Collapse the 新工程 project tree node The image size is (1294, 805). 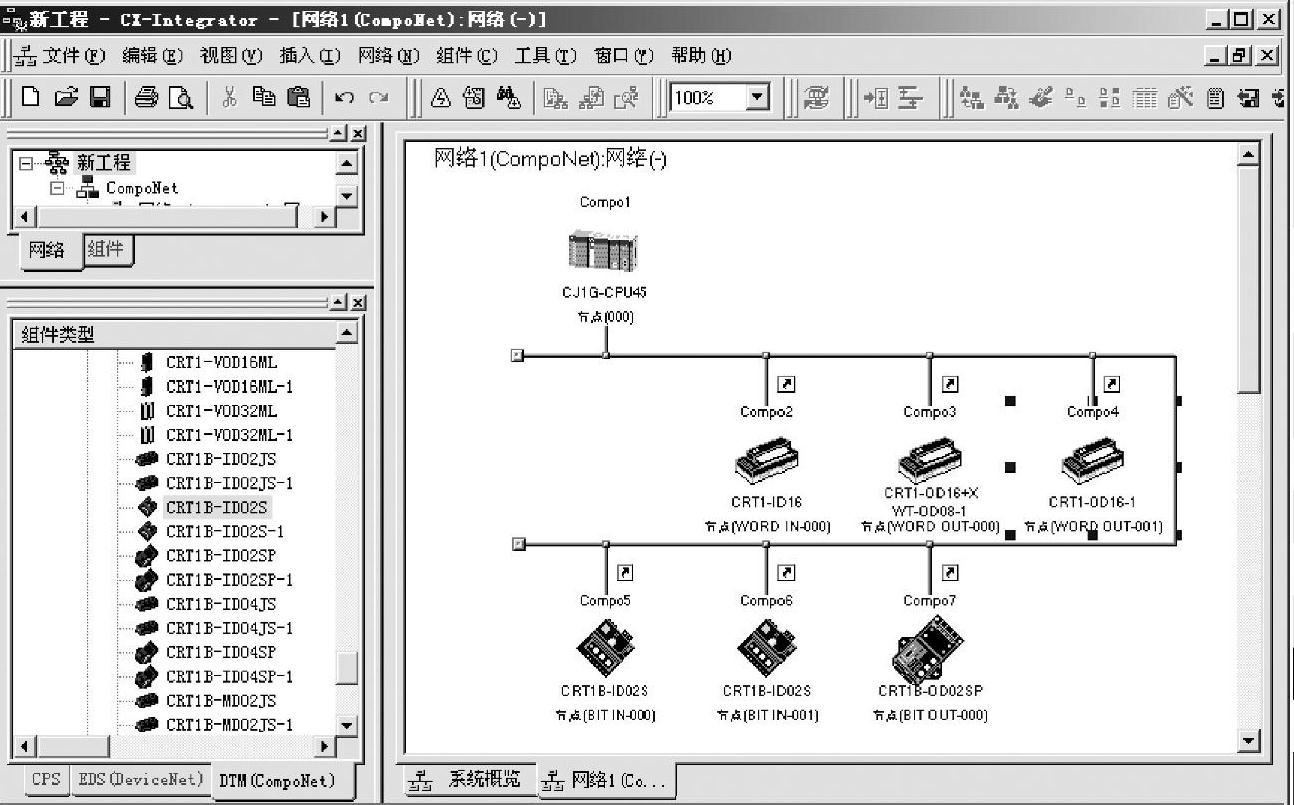[25, 163]
